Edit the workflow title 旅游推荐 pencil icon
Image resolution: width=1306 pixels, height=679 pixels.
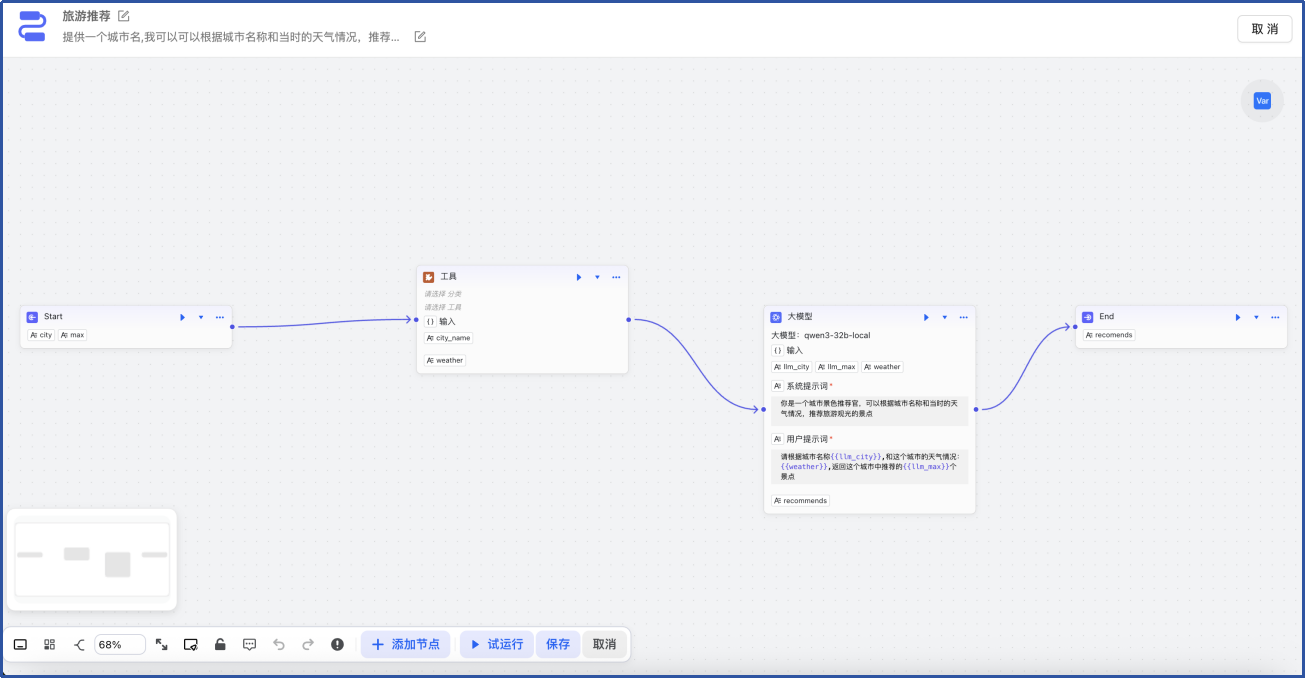click(x=124, y=16)
